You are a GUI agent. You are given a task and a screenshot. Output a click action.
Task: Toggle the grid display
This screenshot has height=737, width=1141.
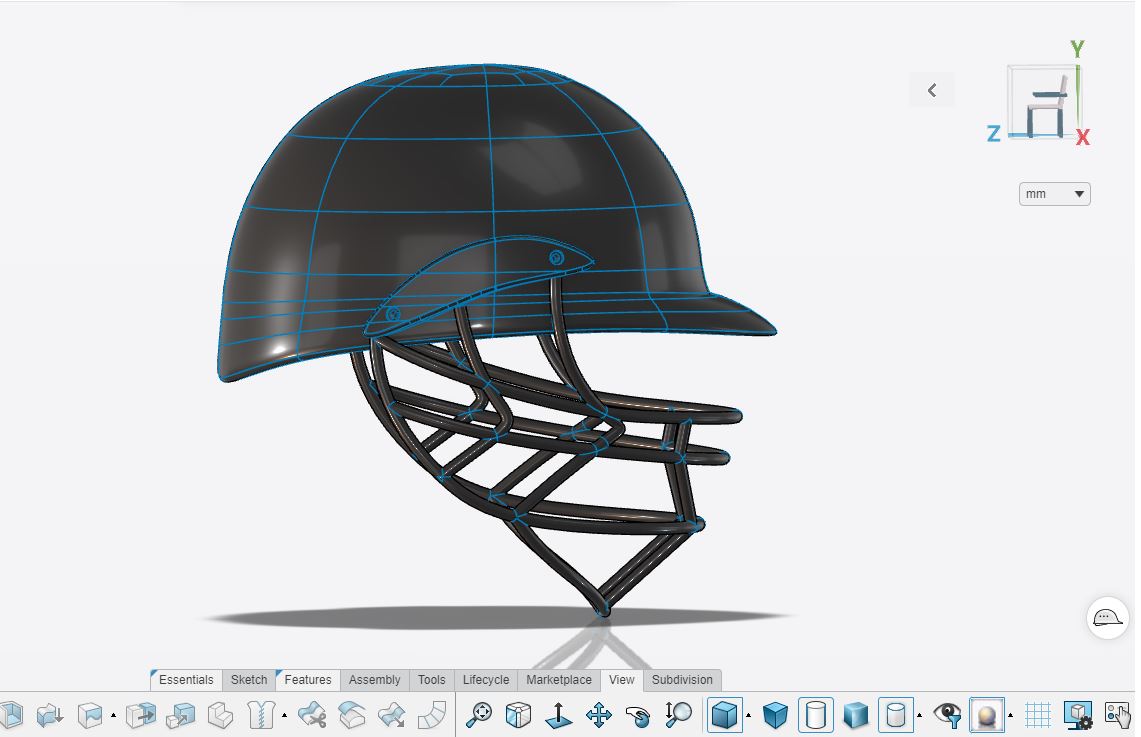coord(1038,714)
